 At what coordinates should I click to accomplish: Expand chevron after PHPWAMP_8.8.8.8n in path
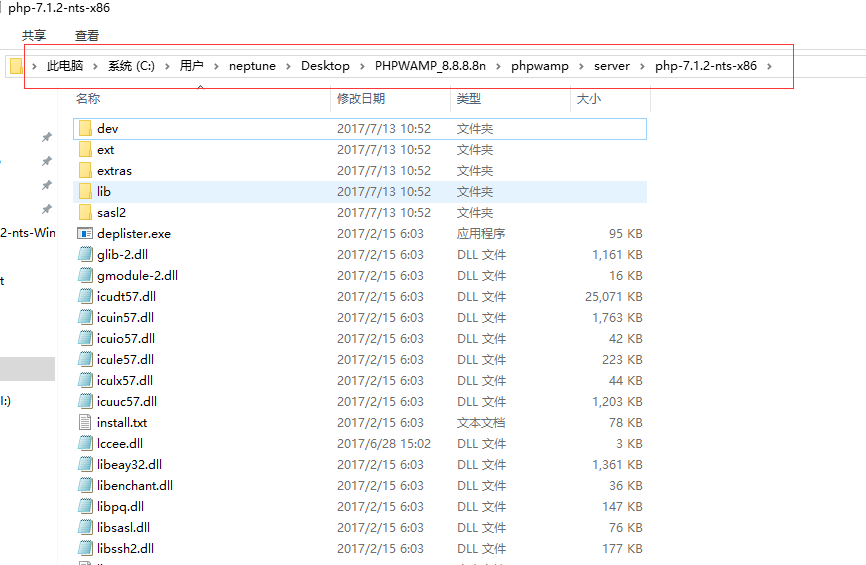pos(498,66)
